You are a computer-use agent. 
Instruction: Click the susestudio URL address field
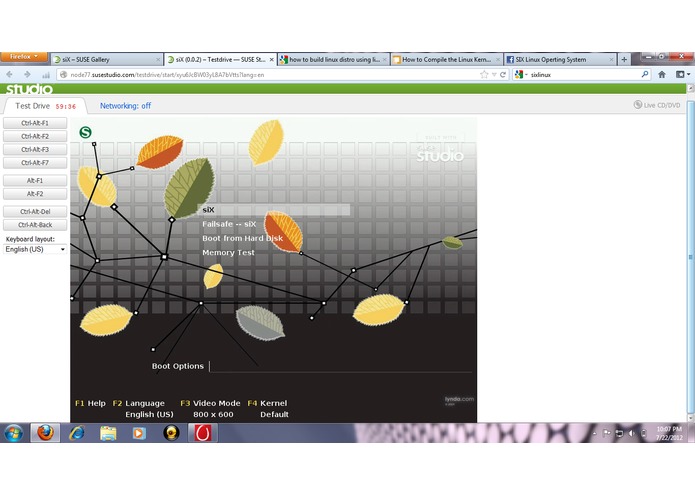pos(270,75)
